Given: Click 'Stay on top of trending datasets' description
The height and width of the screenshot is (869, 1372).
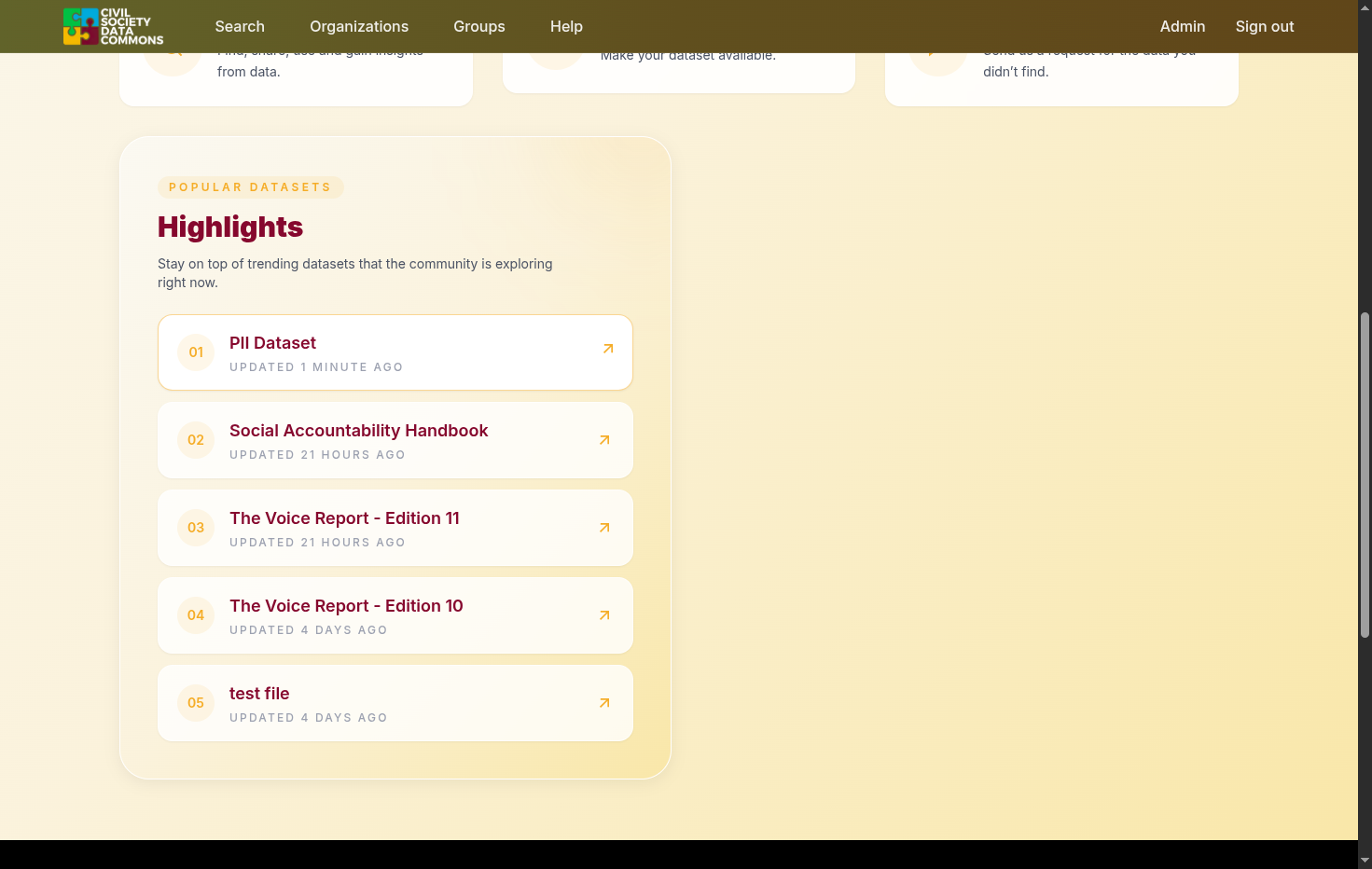Looking at the screenshot, I should 355,273.
